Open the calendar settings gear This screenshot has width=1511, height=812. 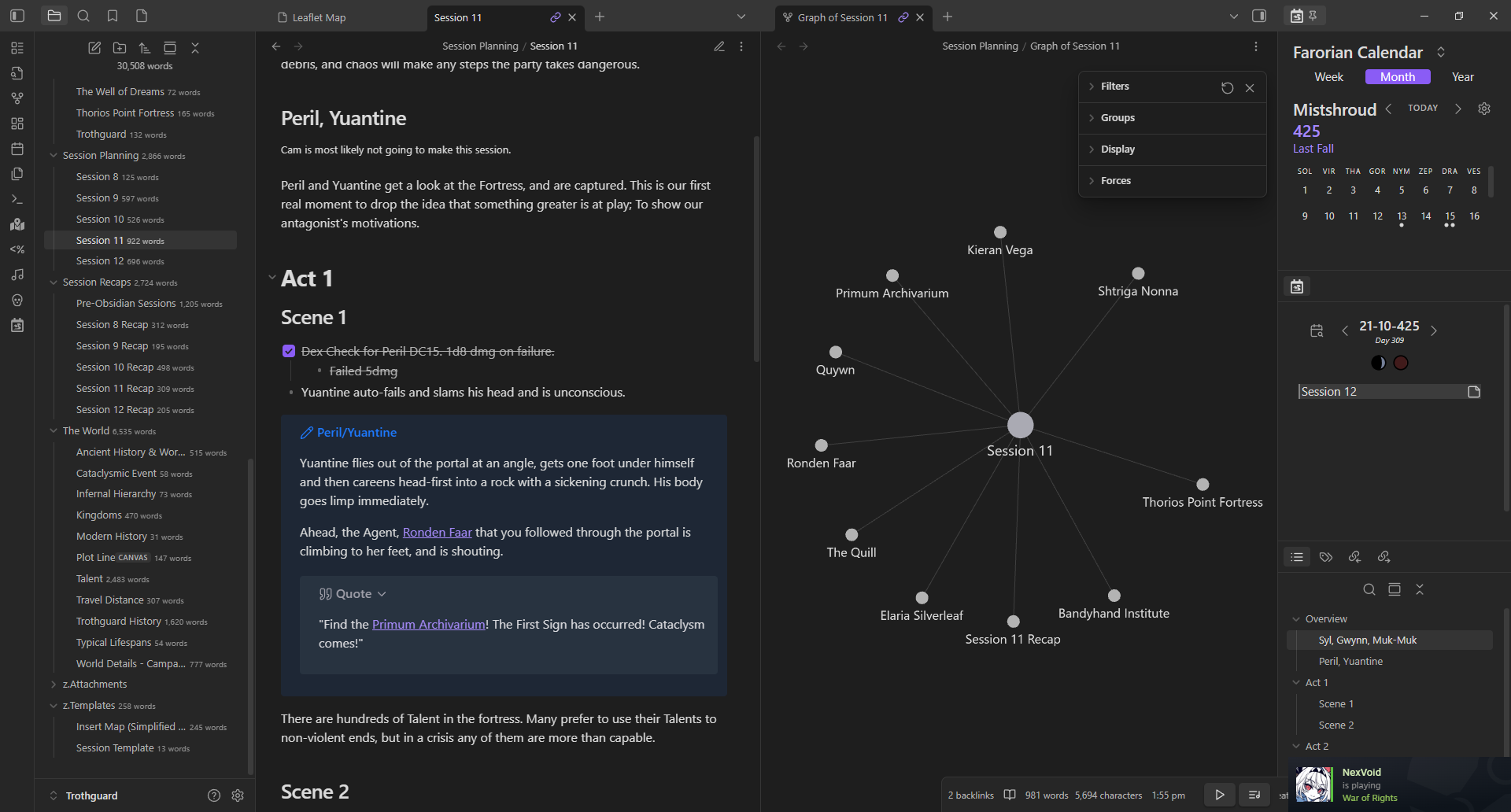[x=1483, y=109]
